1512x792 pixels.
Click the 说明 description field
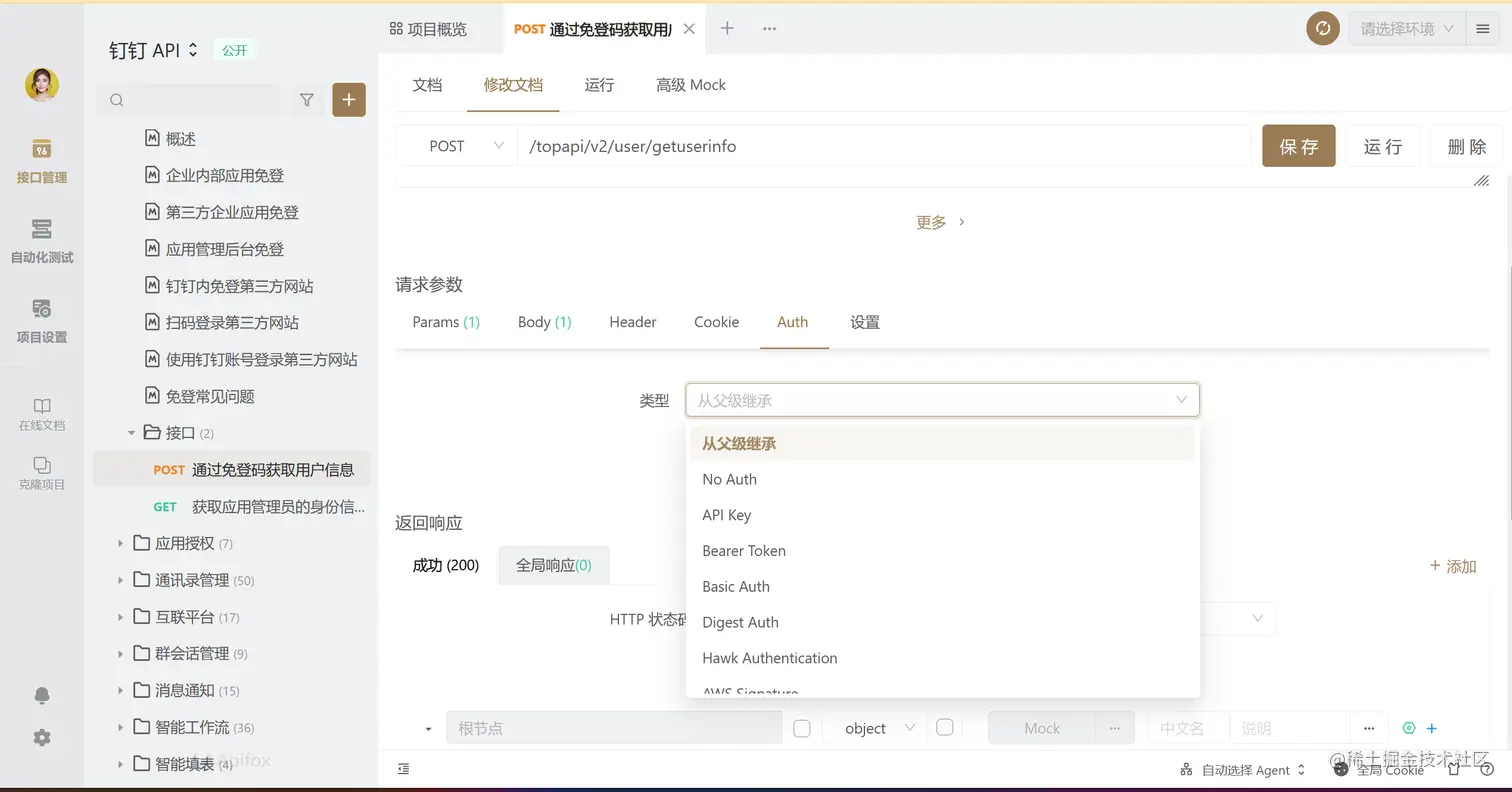(1290, 728)
